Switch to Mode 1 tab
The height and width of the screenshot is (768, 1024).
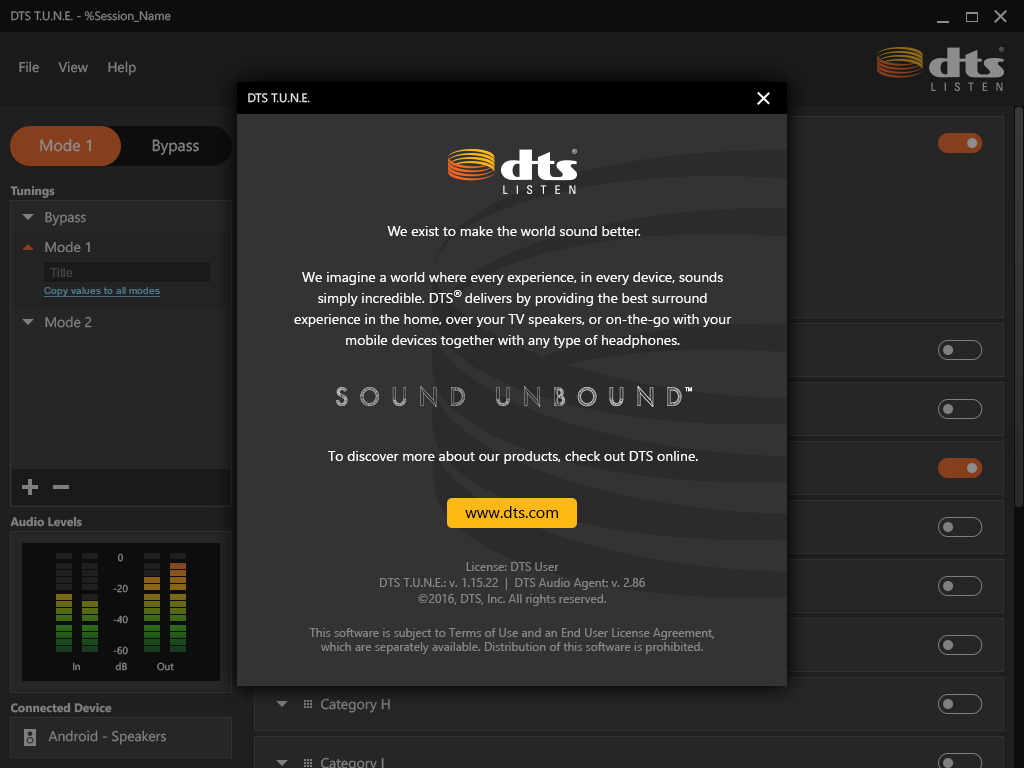[65, 146]
